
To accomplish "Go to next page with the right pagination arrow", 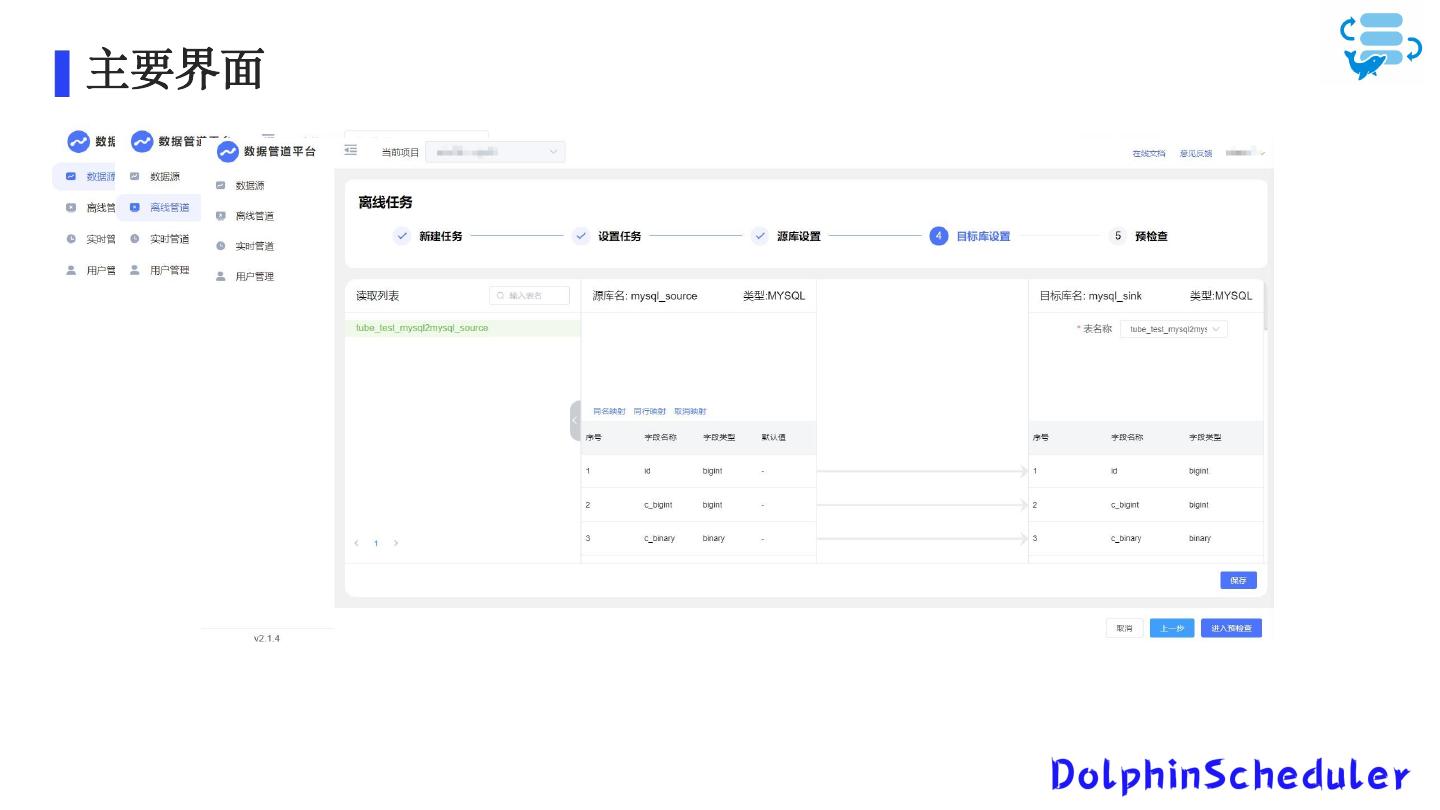I will pyautogui.click(x=396, y=543).
